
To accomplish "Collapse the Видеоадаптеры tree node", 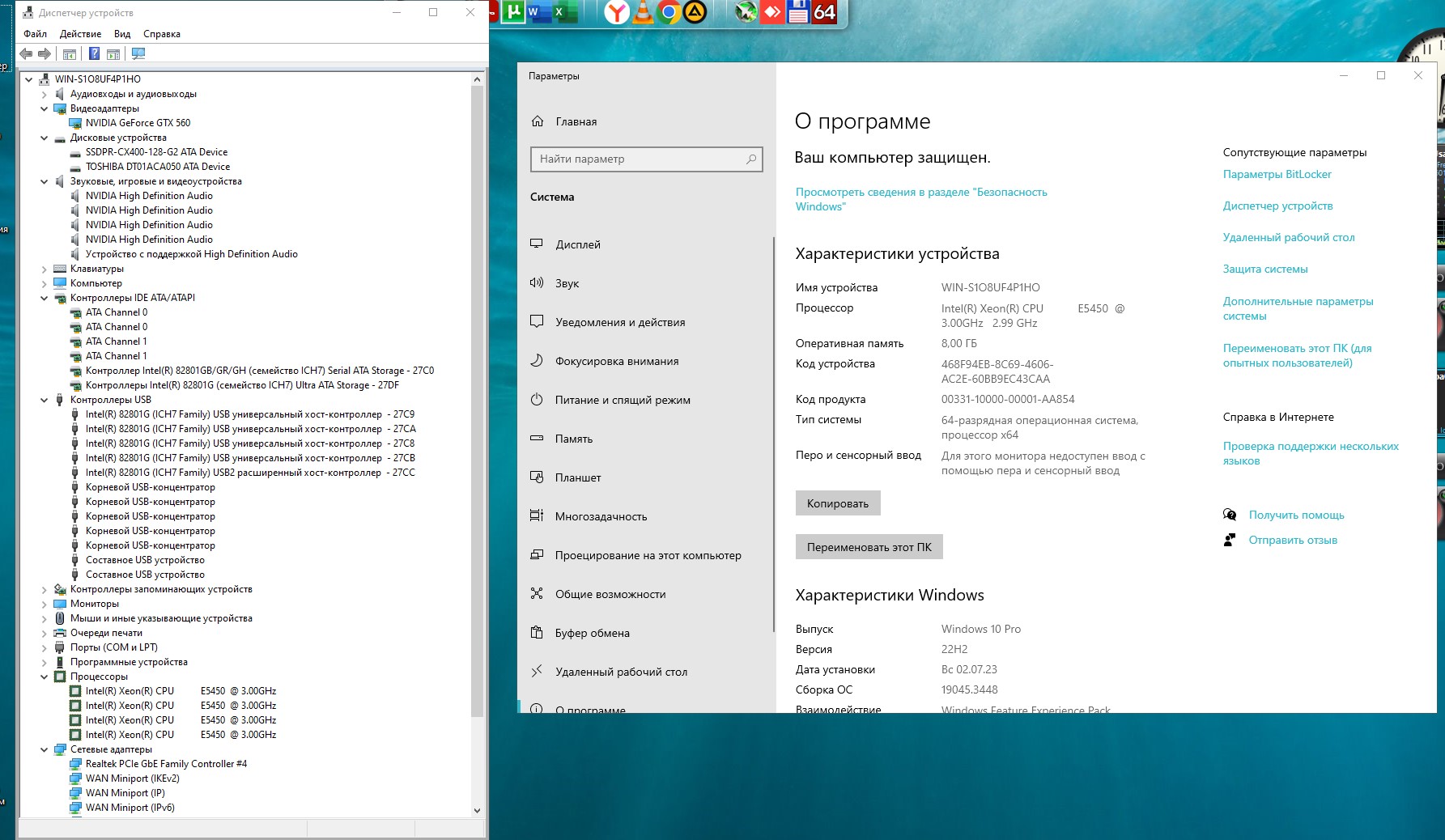I will pos(45,108).
